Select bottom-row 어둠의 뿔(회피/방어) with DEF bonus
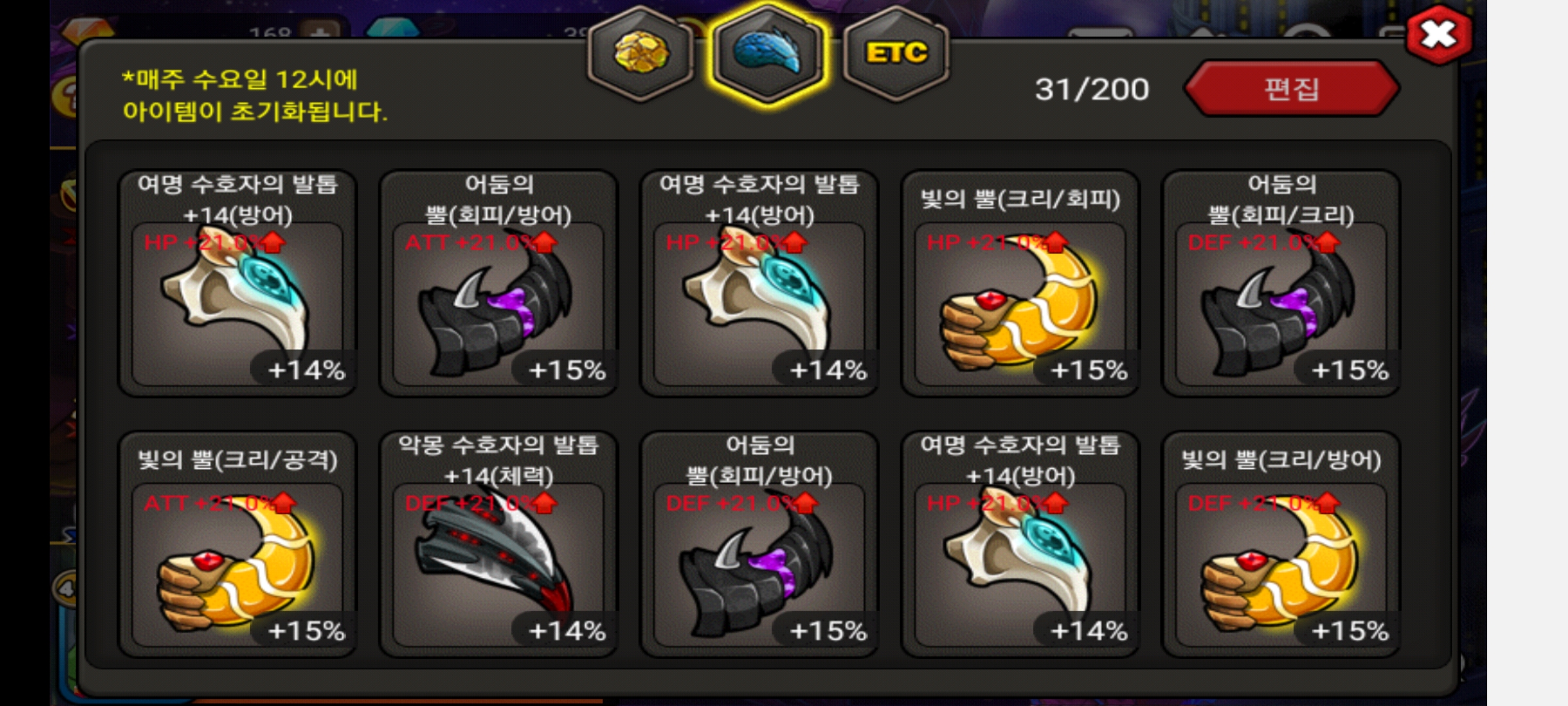The width and height of the screenshot is (1568, 706). pyautogui.click(x=759, y=544)
